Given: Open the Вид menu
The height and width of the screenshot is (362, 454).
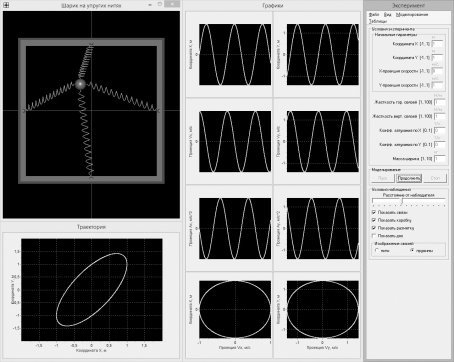Looking at the screenshot, I should pos(387,15).
